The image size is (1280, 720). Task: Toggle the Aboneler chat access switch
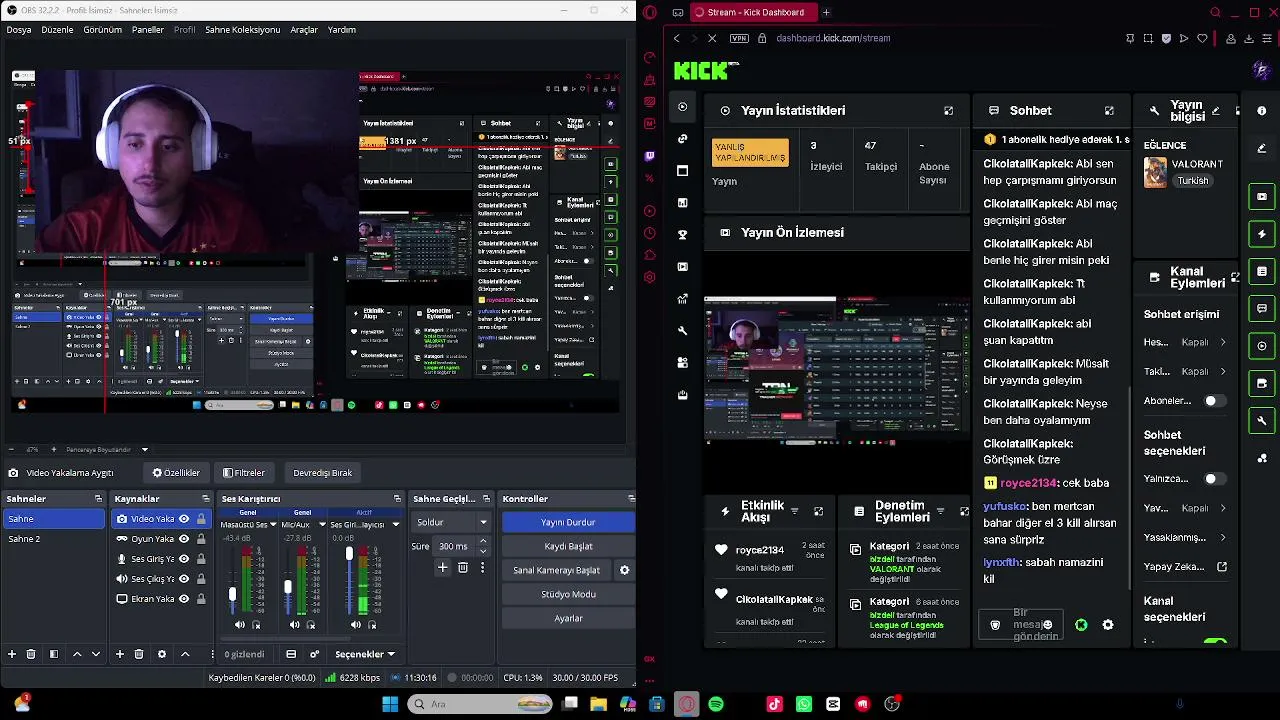[x=1214, y=401]
